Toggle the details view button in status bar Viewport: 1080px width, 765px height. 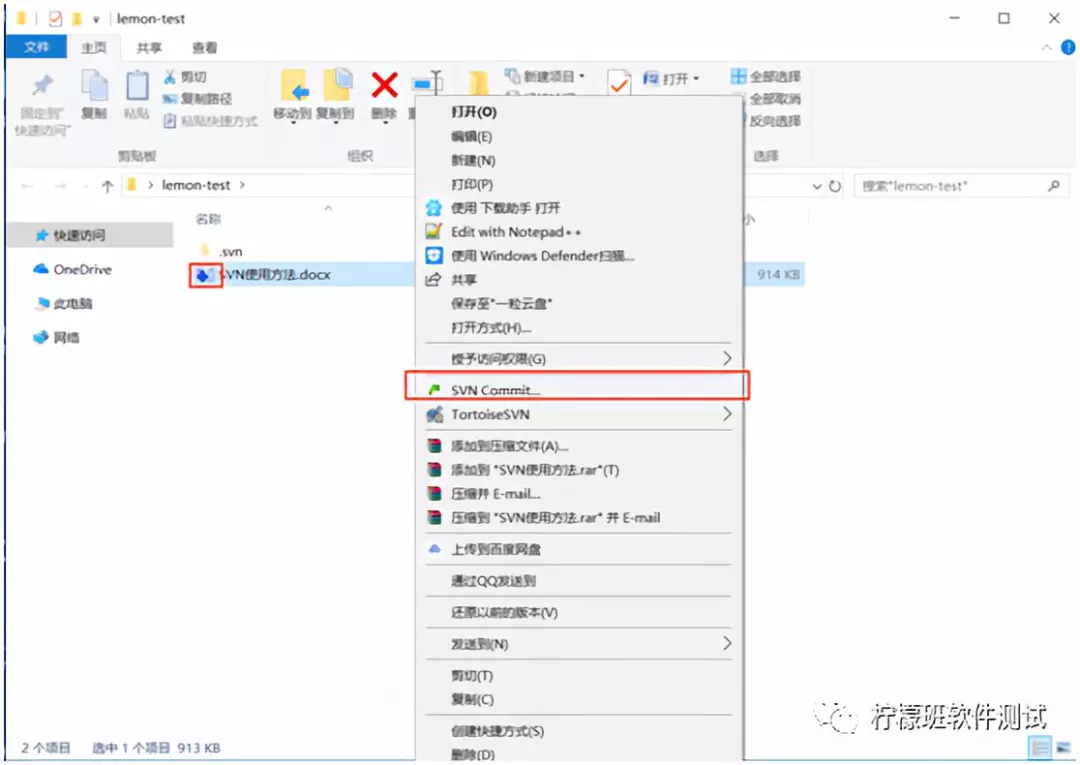click(x=1039, y=747)
